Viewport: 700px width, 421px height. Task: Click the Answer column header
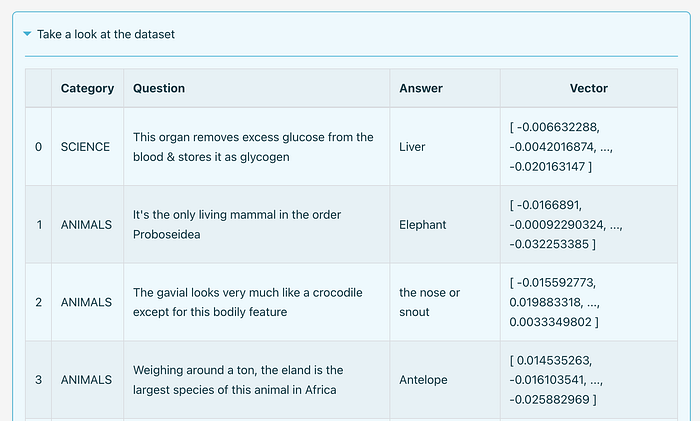[421, 88]
